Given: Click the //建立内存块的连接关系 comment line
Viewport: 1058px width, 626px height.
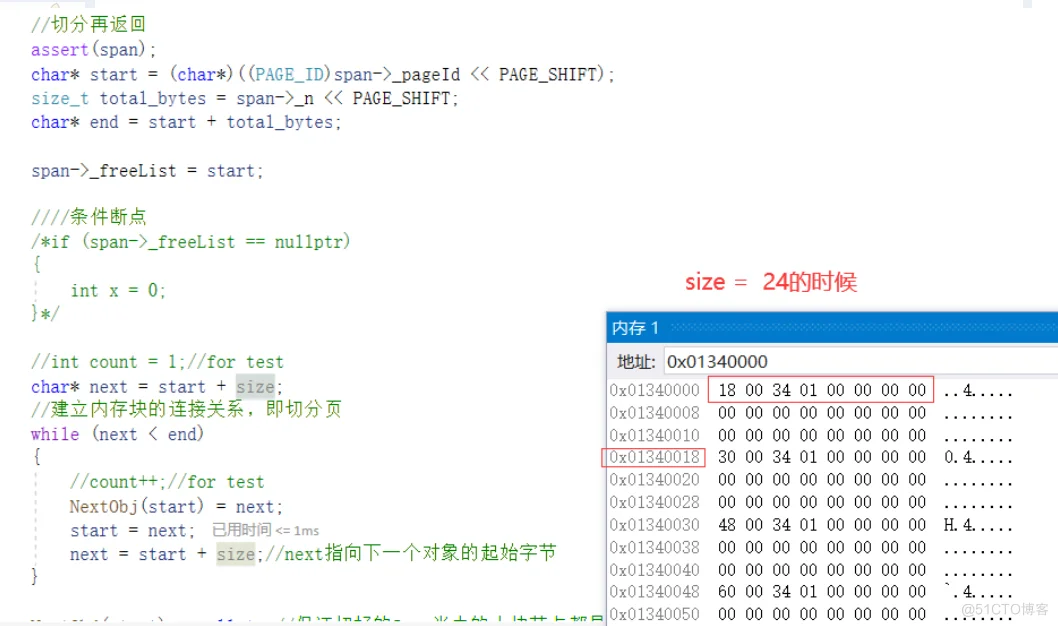Looking at the screenshot, I should click(186, 409).
